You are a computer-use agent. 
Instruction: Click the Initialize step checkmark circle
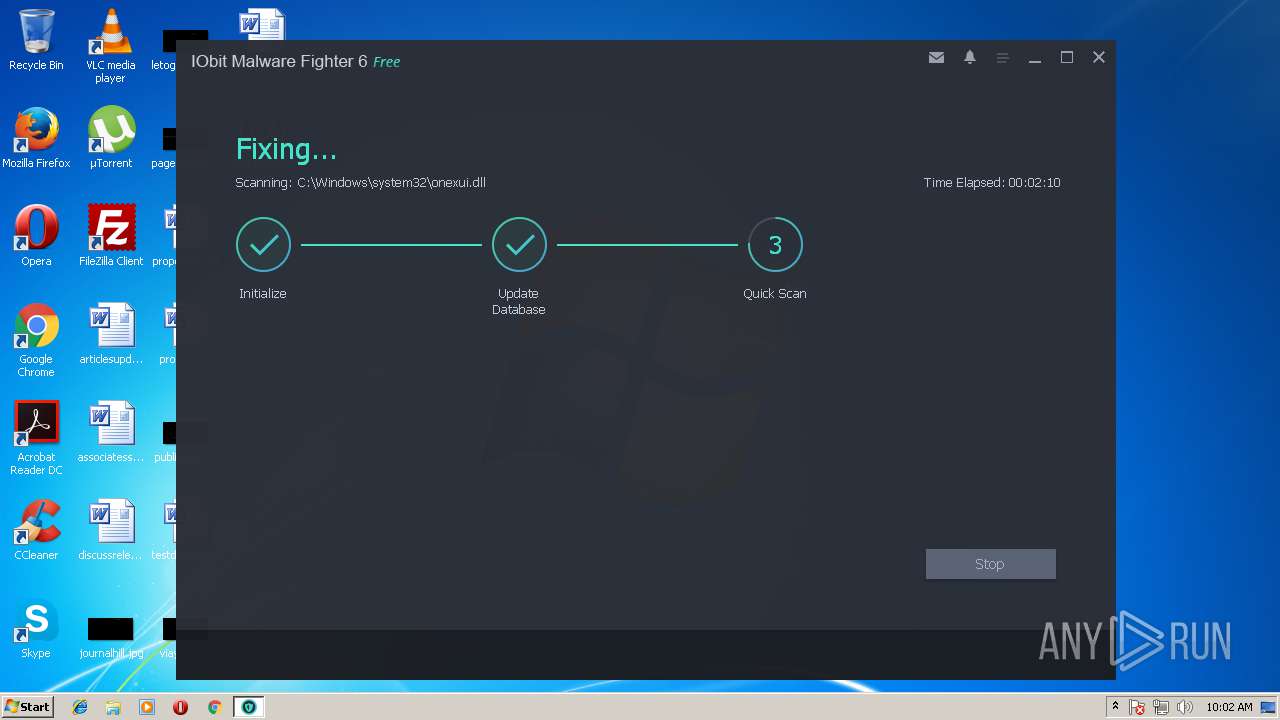coord(263,244)
